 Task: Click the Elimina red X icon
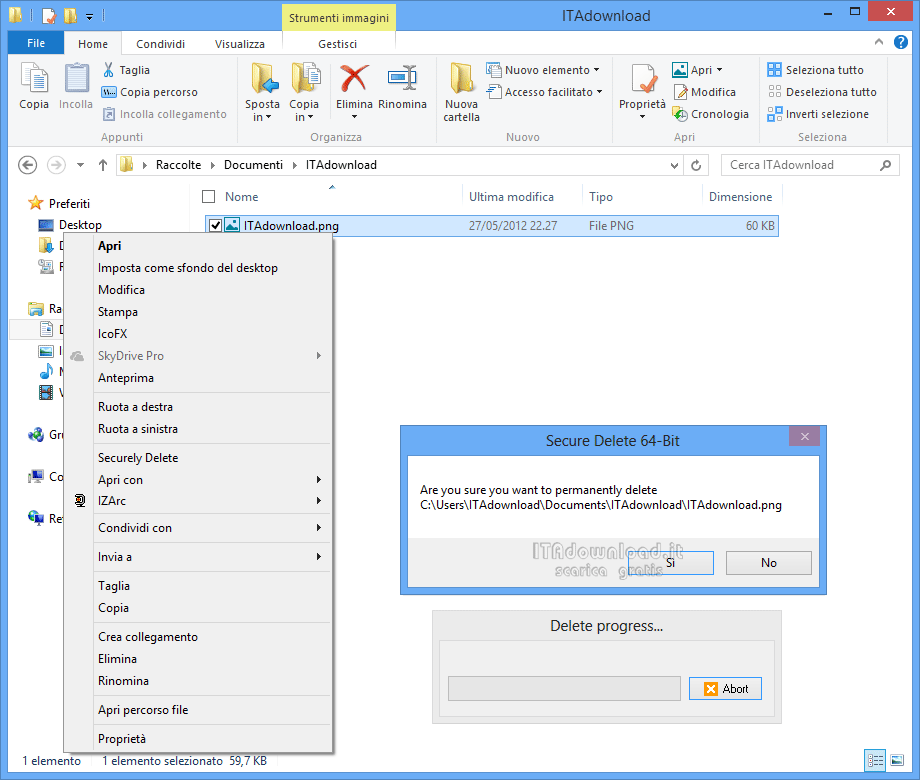click(x=354, y=78)
